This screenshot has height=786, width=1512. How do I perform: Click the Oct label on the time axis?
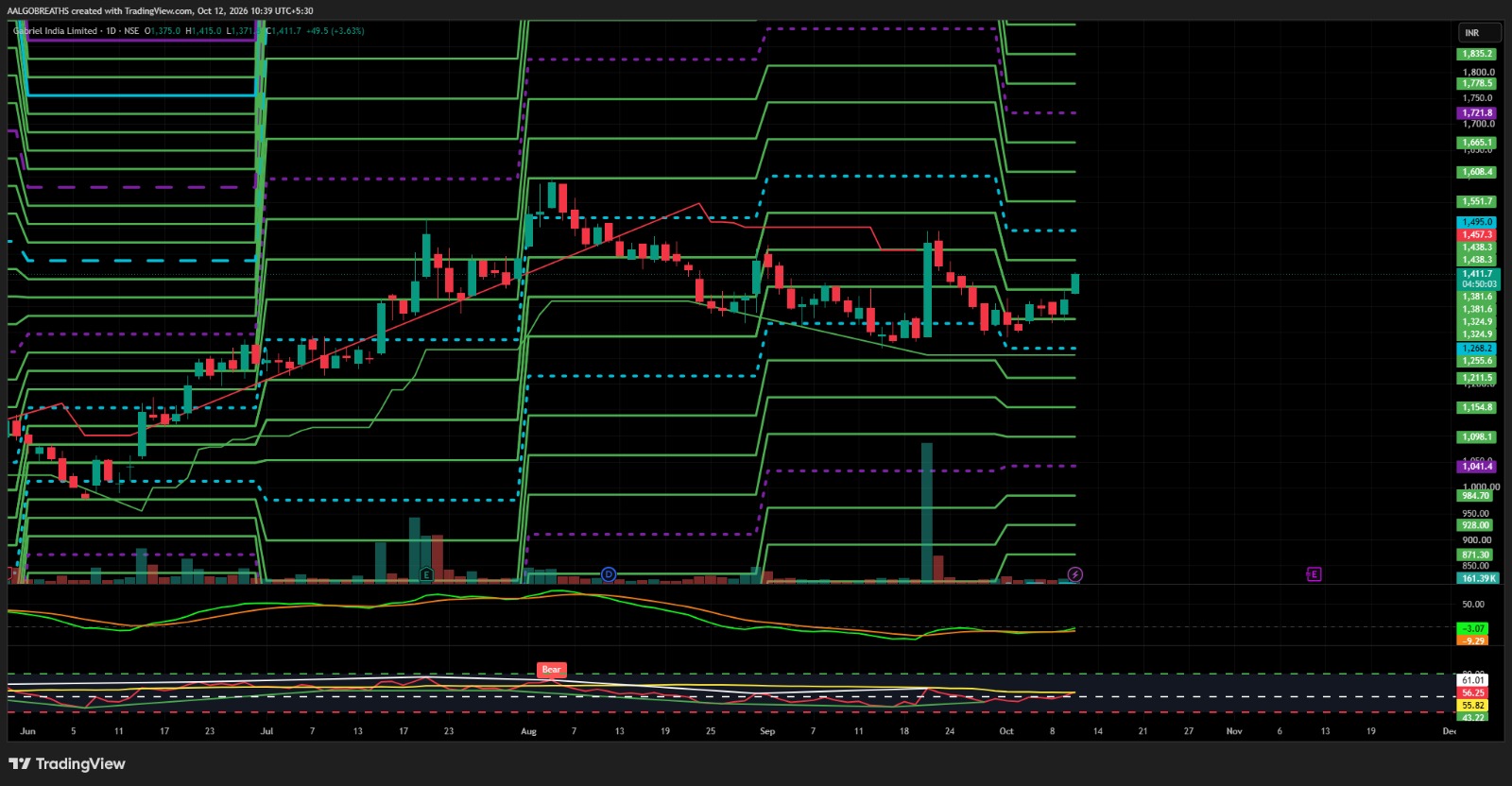1006,731
